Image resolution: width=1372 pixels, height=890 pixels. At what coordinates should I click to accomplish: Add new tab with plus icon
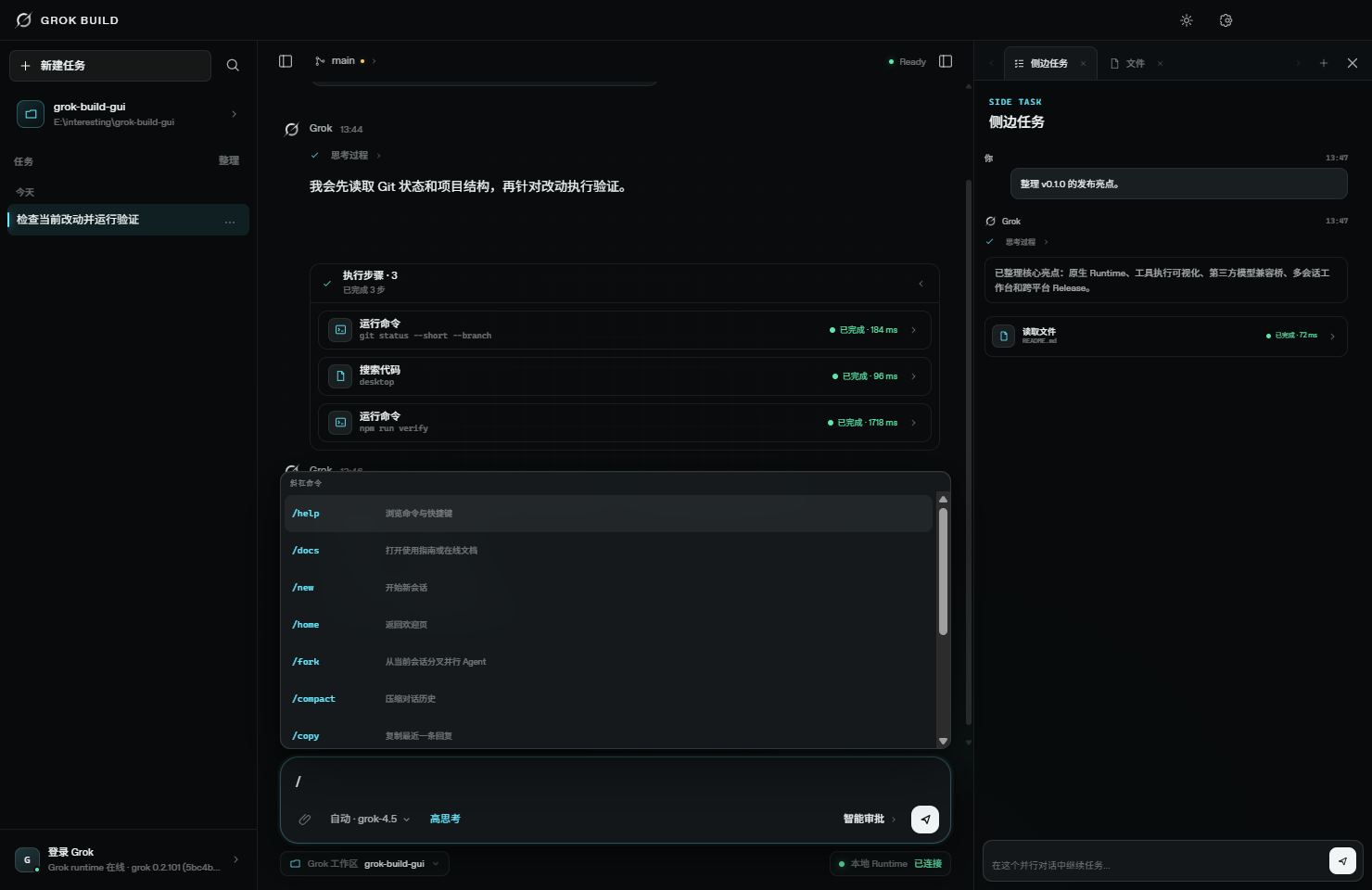click(1324, 63)
